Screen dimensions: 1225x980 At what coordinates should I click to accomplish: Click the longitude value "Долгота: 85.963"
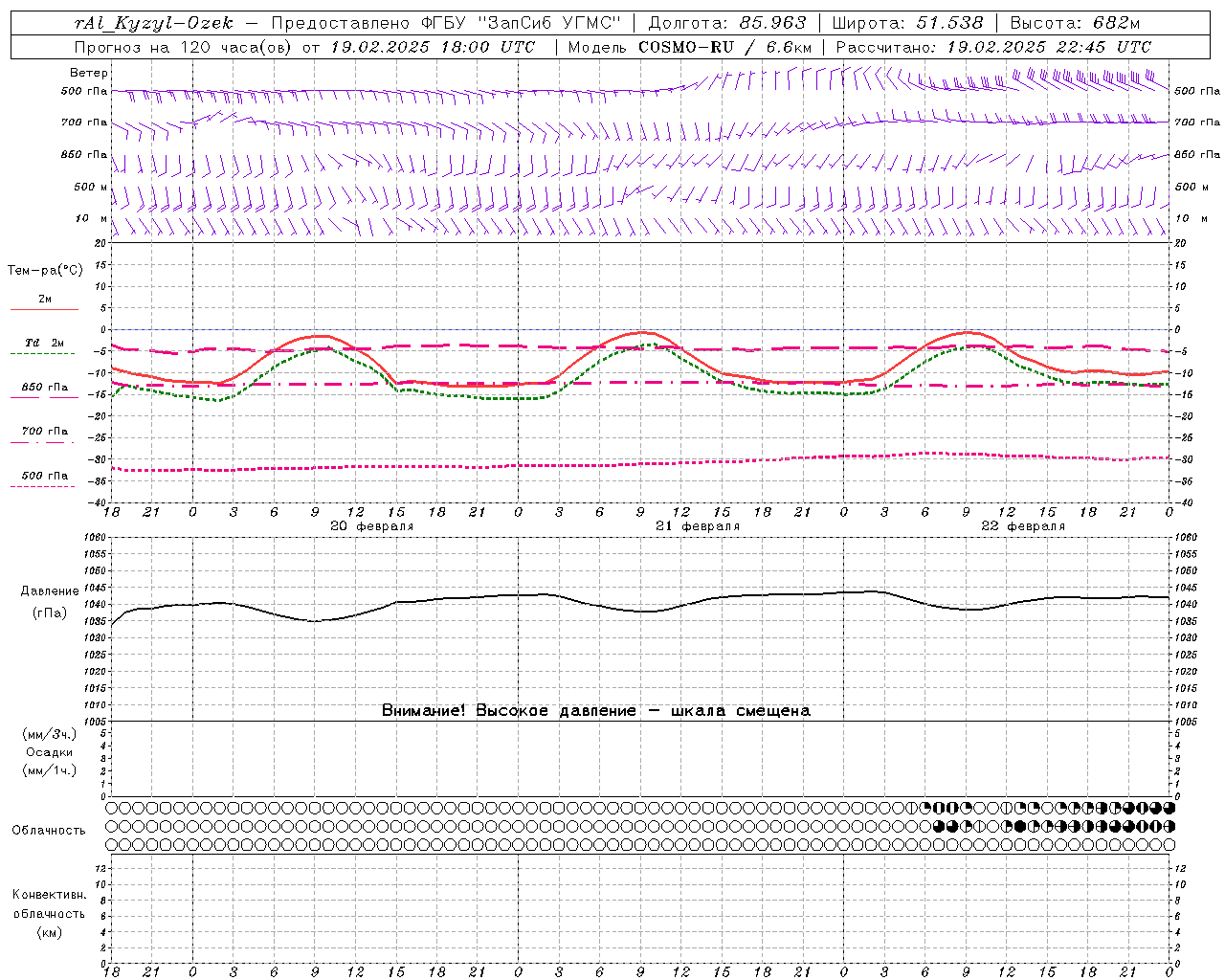727,23
